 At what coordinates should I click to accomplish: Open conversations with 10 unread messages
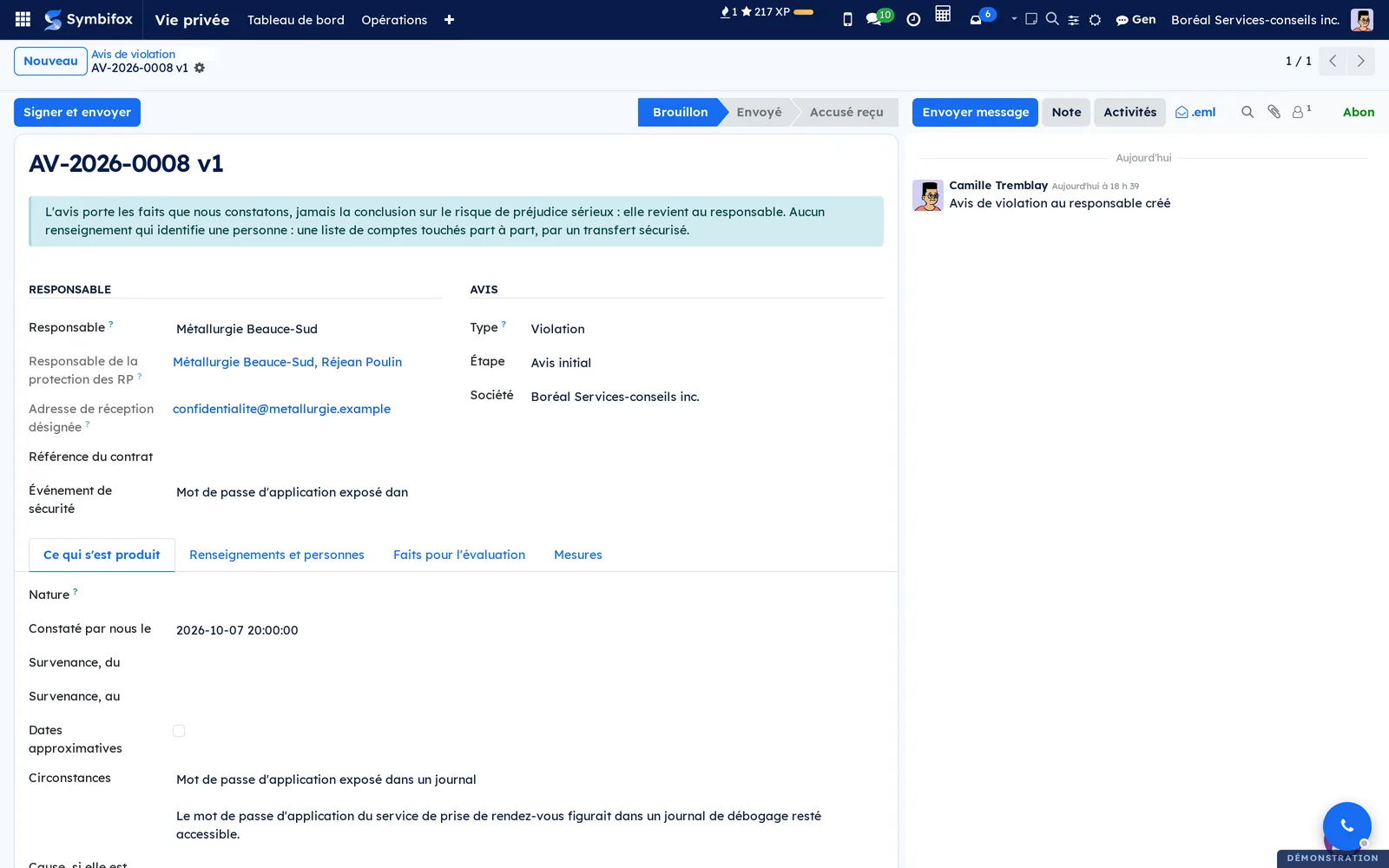coord(879,18)
